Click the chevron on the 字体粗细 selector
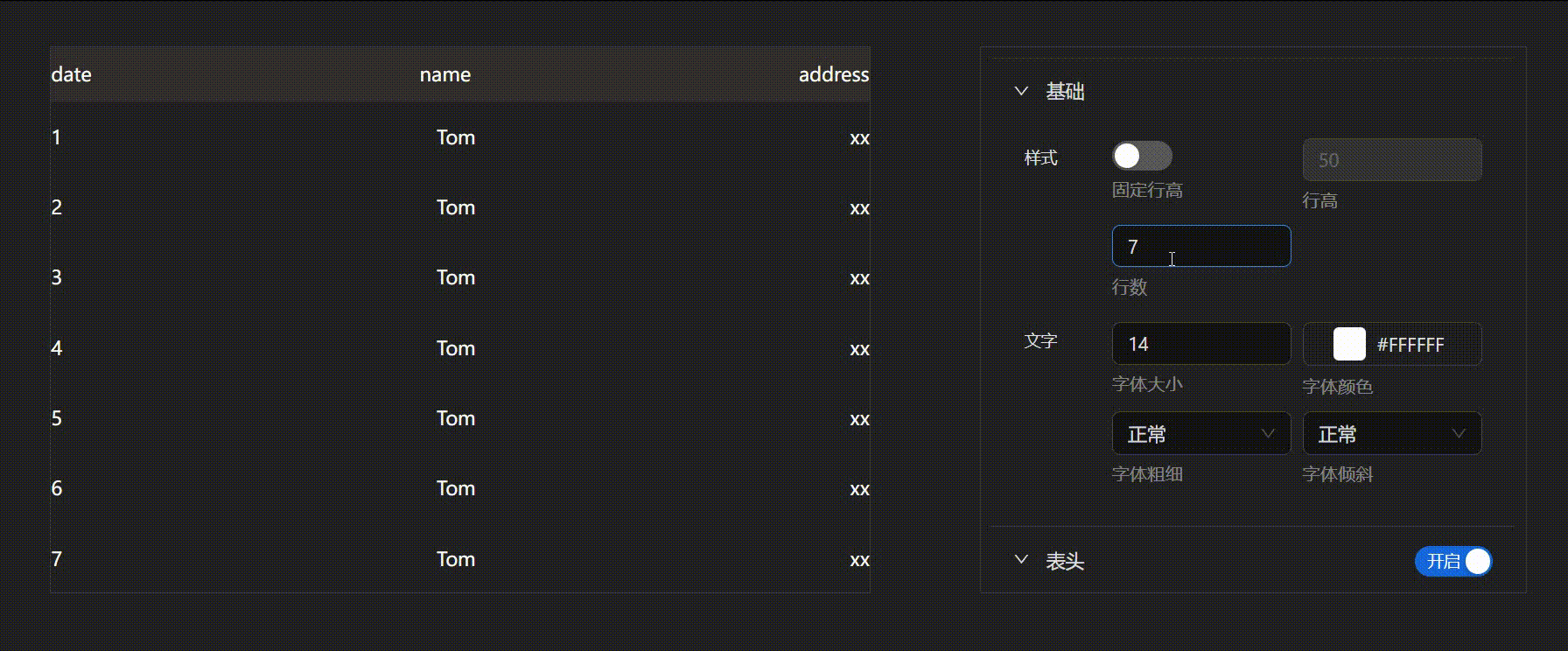 pos(1270,433)
